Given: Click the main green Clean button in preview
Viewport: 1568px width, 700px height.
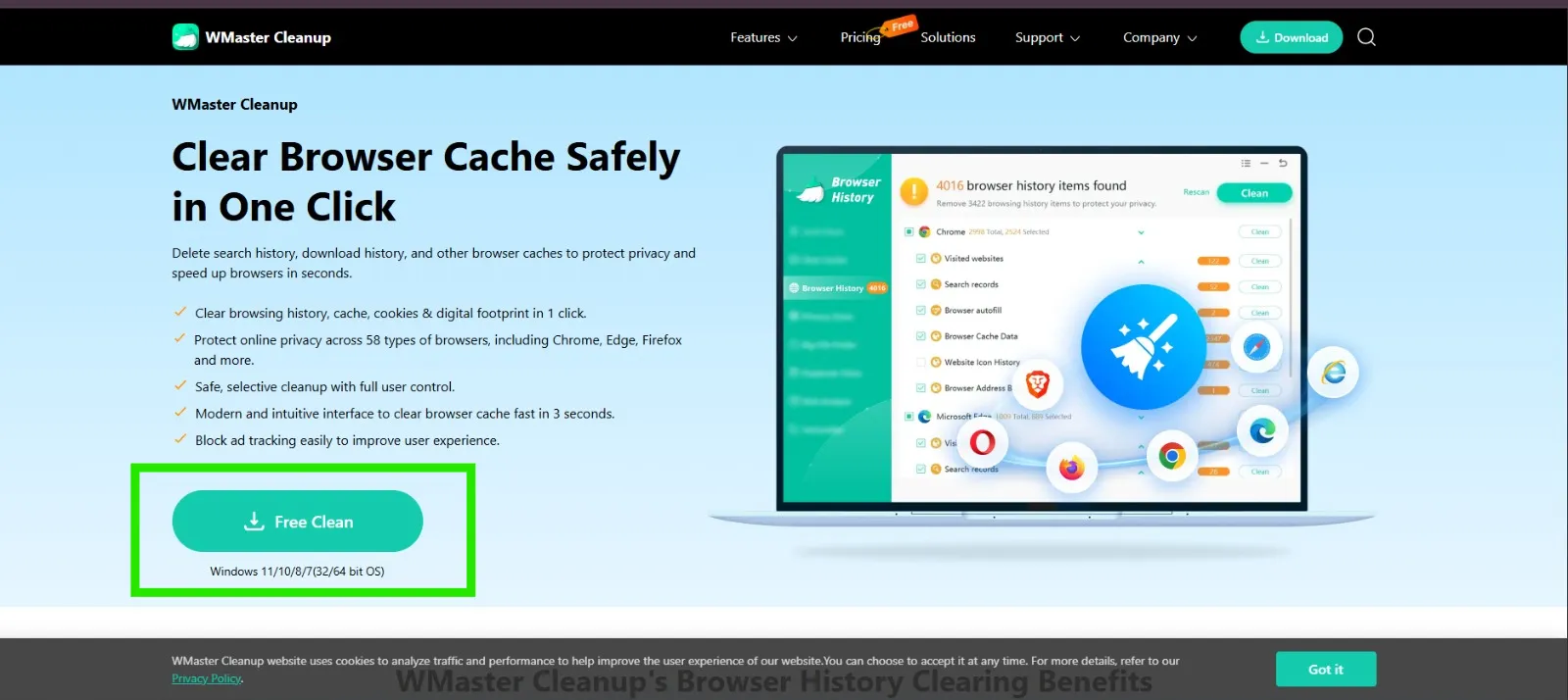Looking at the screenshot, I should click(x=1254, y=193).
